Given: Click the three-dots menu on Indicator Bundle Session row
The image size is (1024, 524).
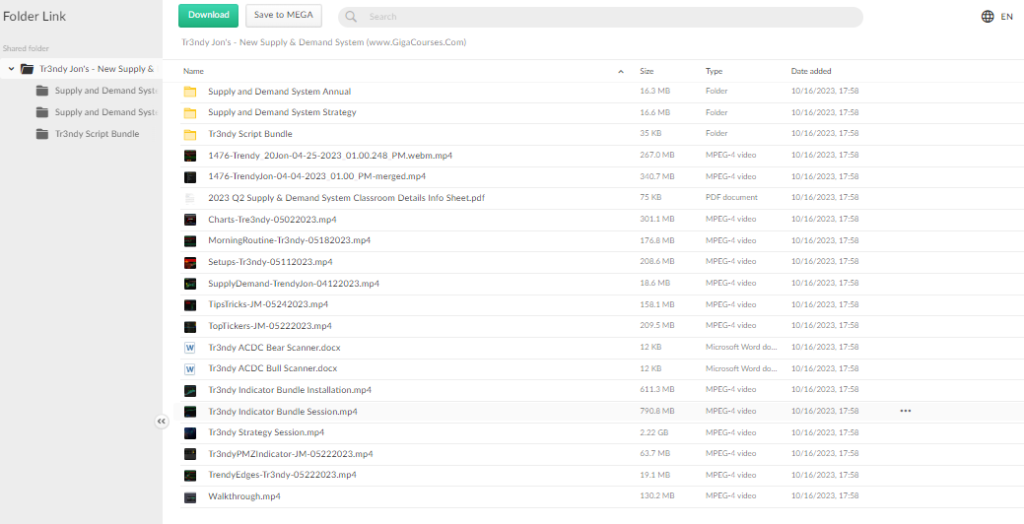Looking at the screenshot, I should pyautogui.click(x=905, y=411).
